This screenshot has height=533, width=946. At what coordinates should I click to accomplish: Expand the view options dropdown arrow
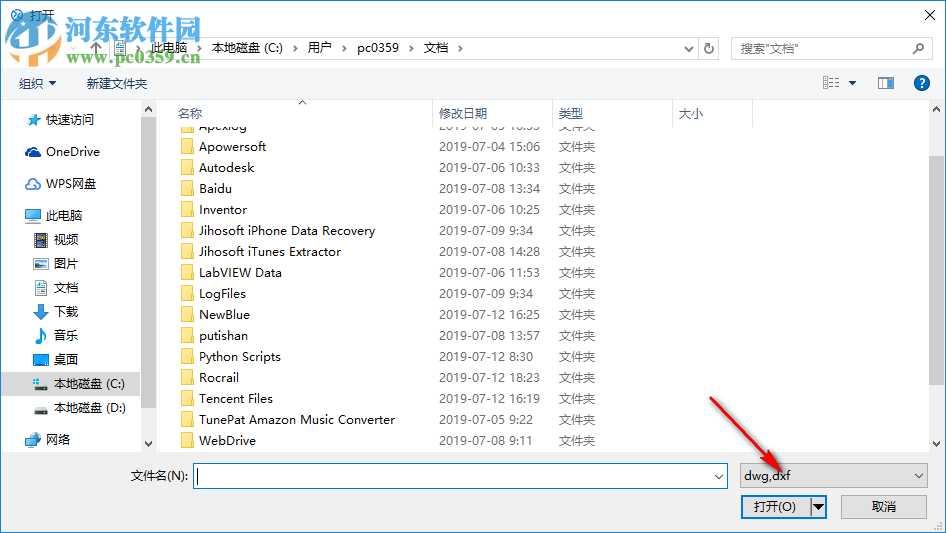[852, 83]
